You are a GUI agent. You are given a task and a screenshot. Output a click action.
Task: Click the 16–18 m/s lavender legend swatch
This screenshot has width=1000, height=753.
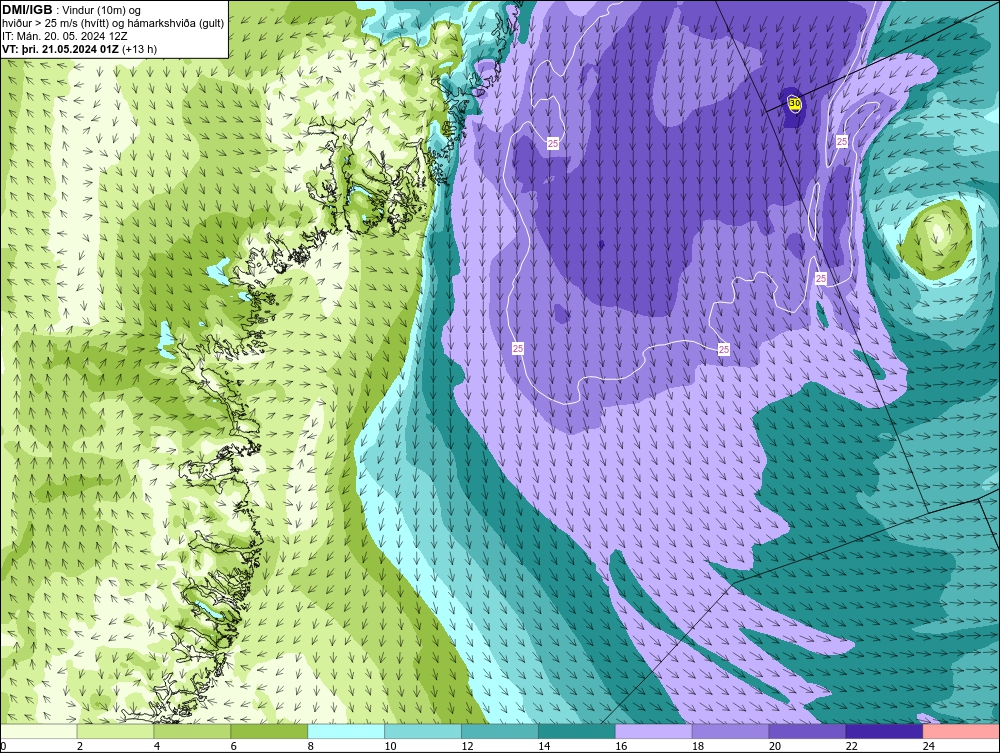point(654,731)
